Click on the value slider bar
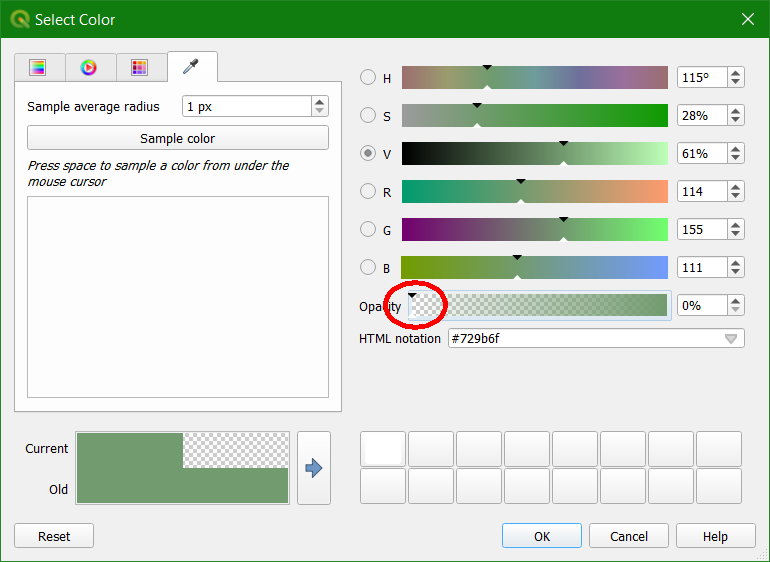Screen dimensions: 770x562 pyautogui.click(x=535, y=153)
